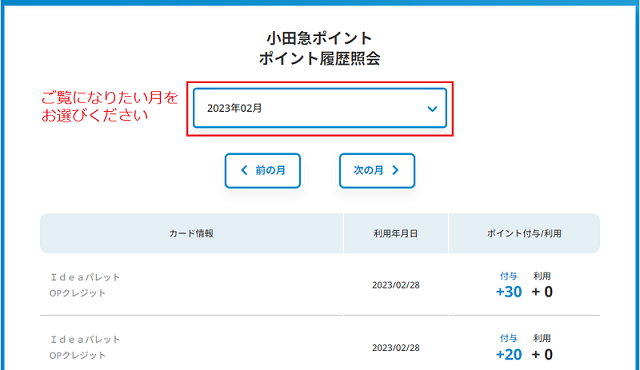Click the +20 granted points value
This screenshot has height=370, width=640.
[x=509, y=354]
